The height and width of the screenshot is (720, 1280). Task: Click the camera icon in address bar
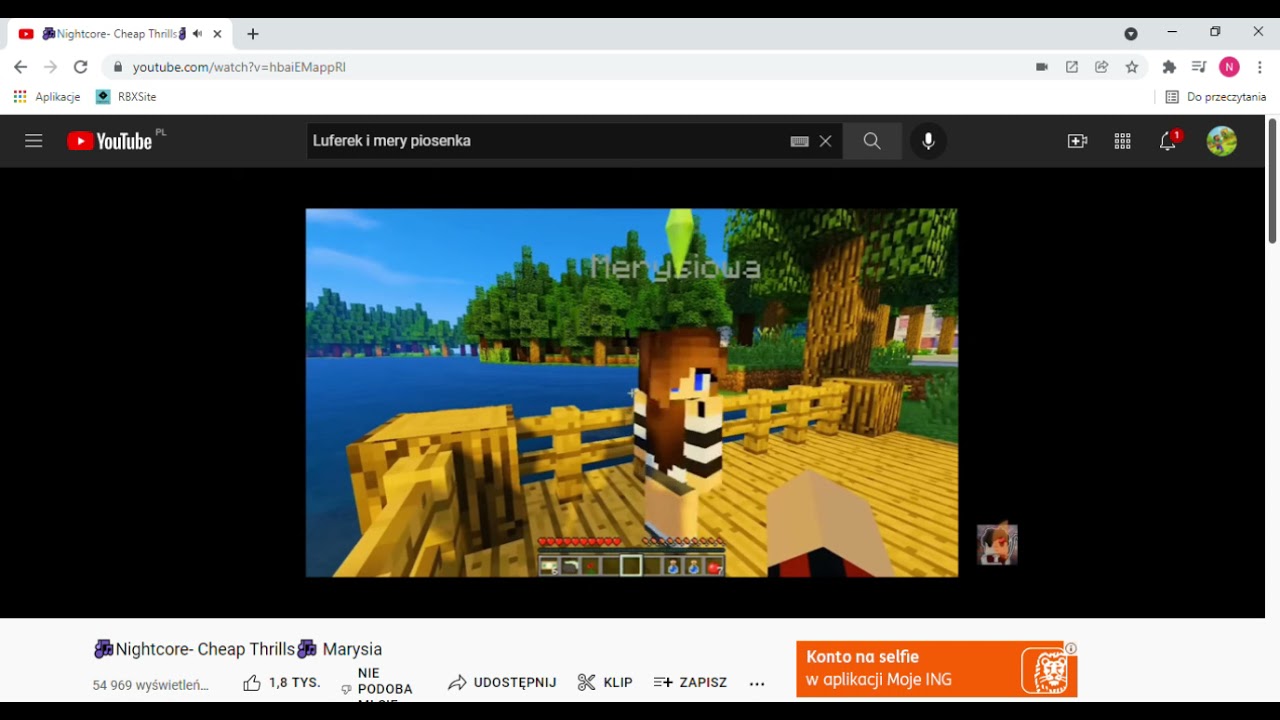(x=1042, y=67)
